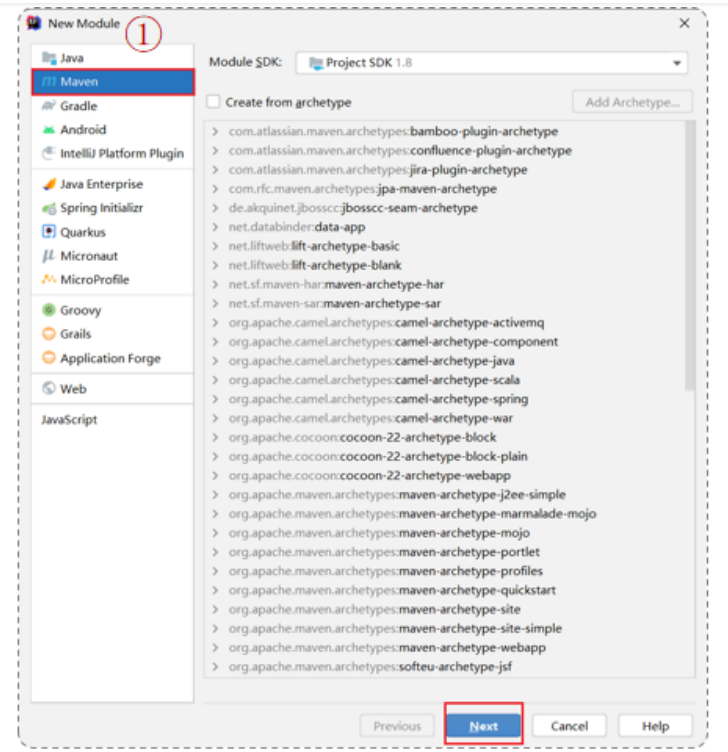
Task: Expand bamboo-plugin-archetype entry
Action: (x=215, y=131)
